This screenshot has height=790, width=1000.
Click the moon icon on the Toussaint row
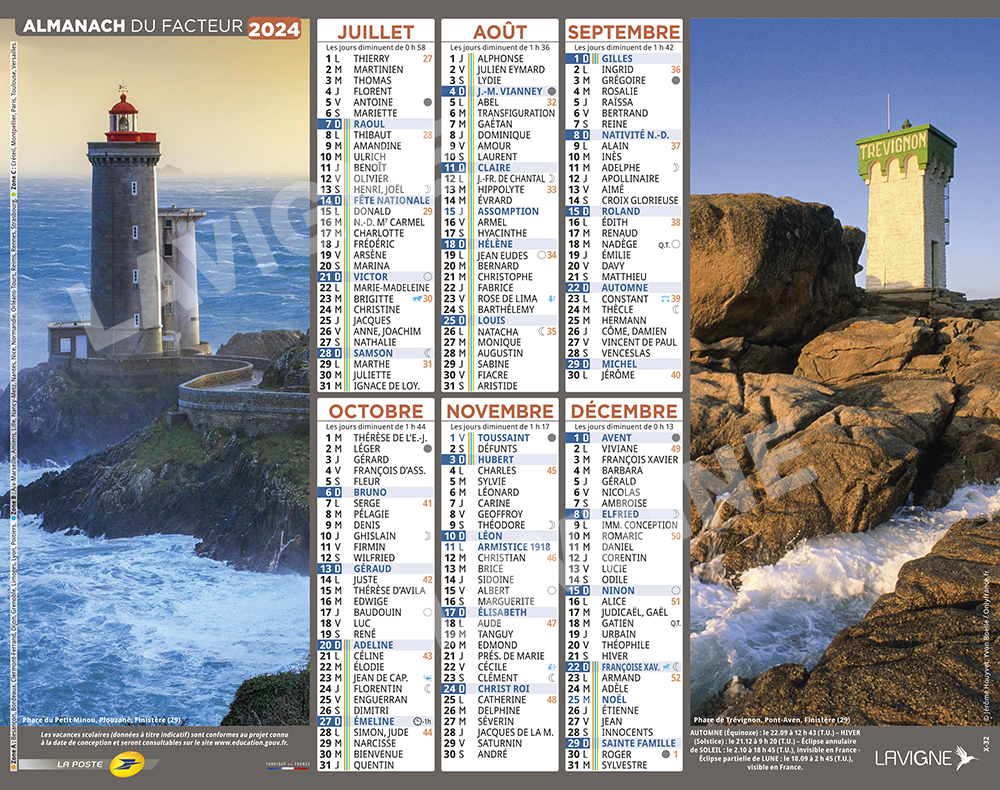click(x=551, y=438)
